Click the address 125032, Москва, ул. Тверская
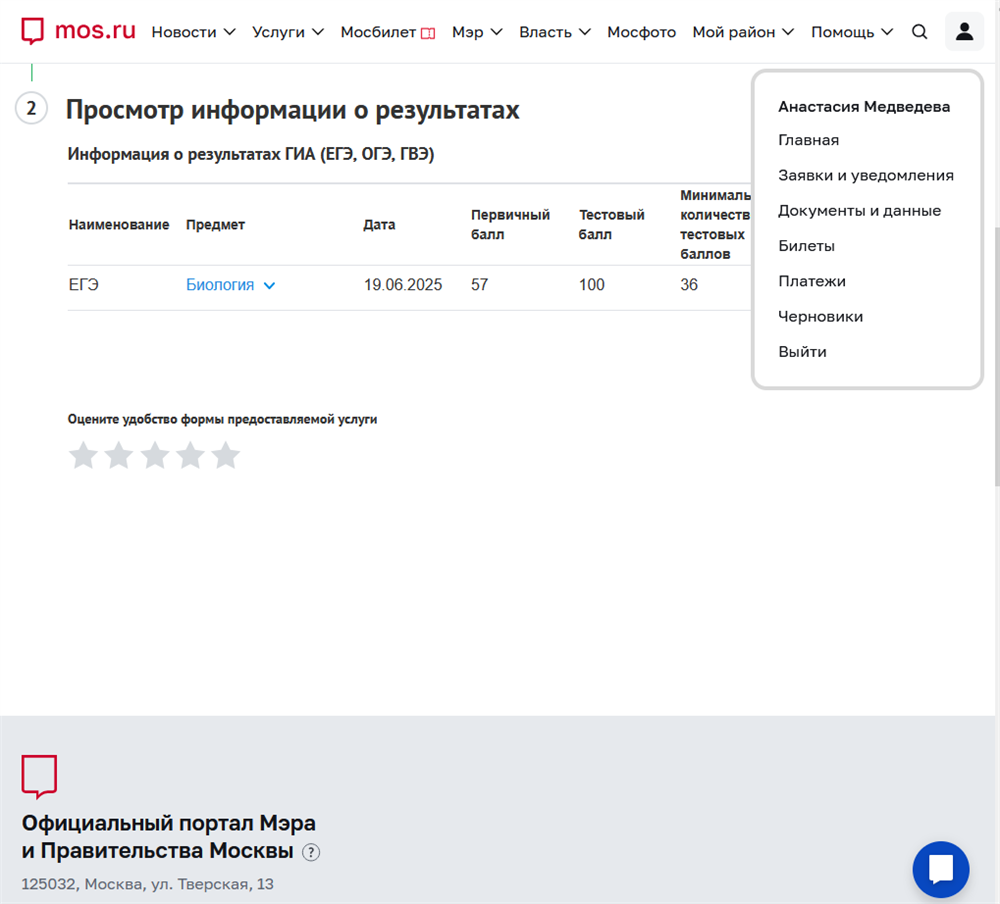Viewport: 1000px width, 904px height. (x=147, y=884)
